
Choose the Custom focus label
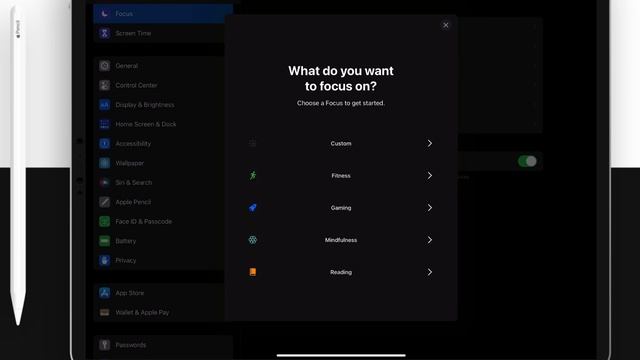click(341, 144)
